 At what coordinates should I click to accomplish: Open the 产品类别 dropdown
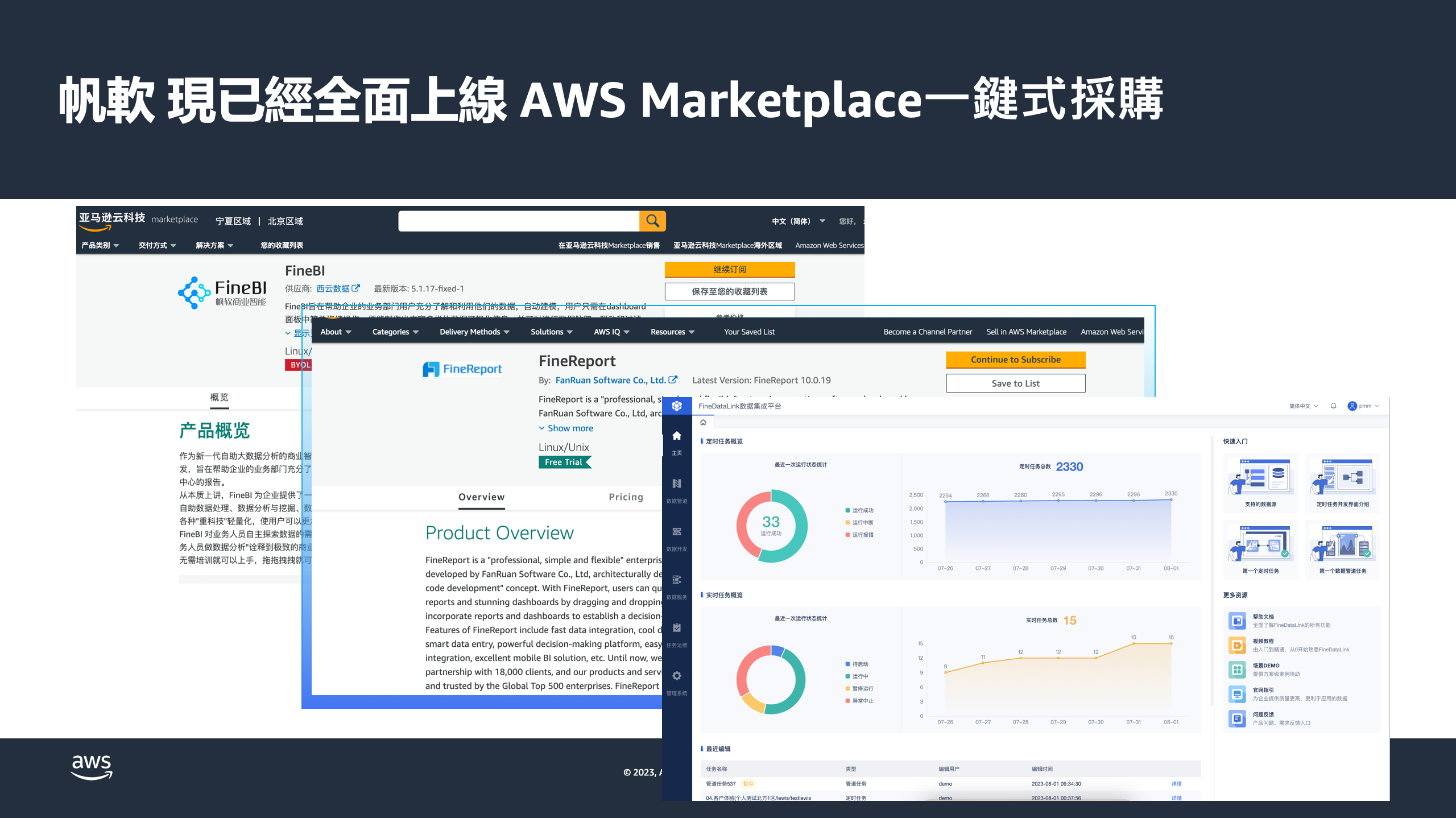(x=100, y=245)
